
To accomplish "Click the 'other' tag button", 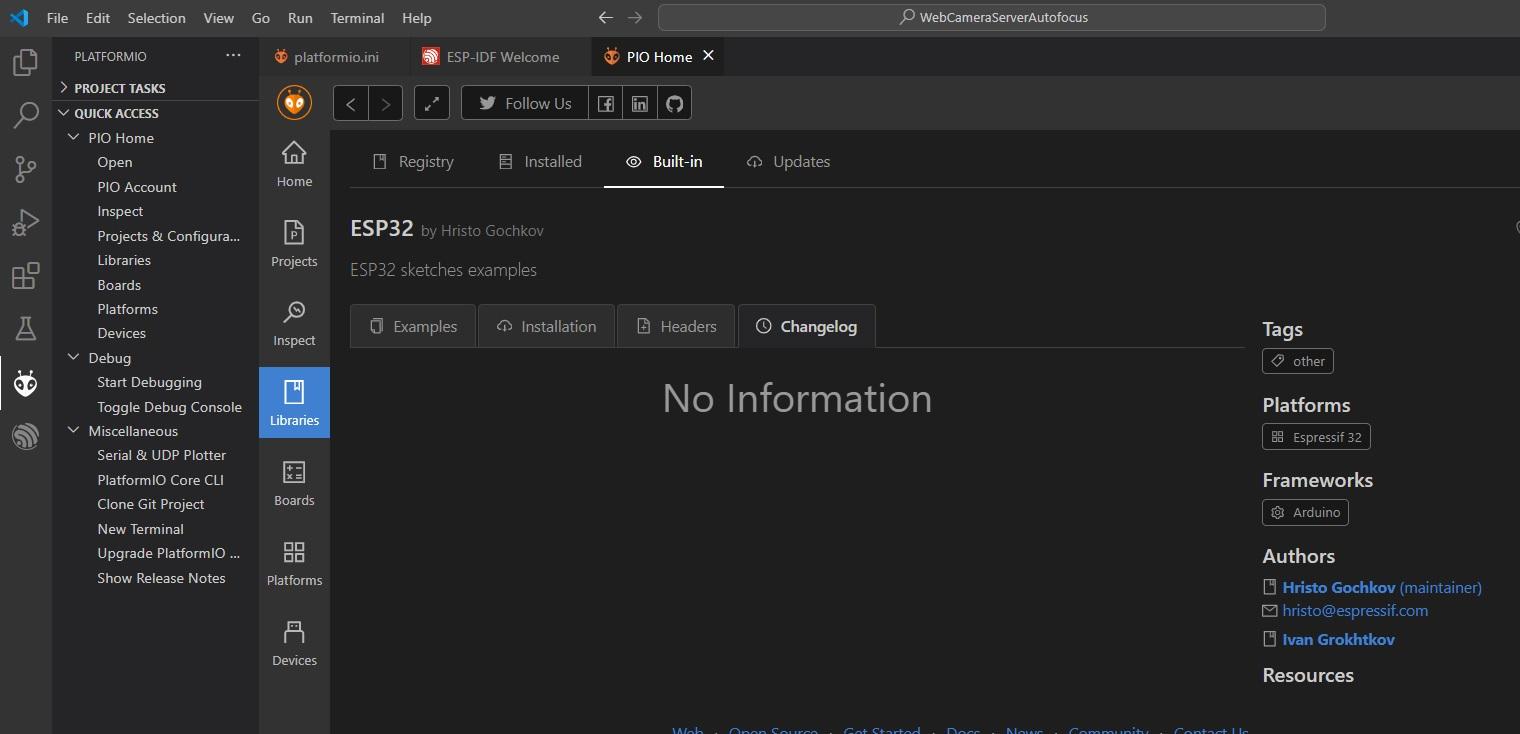I will pyautogui.click(x=1298, y=361).
